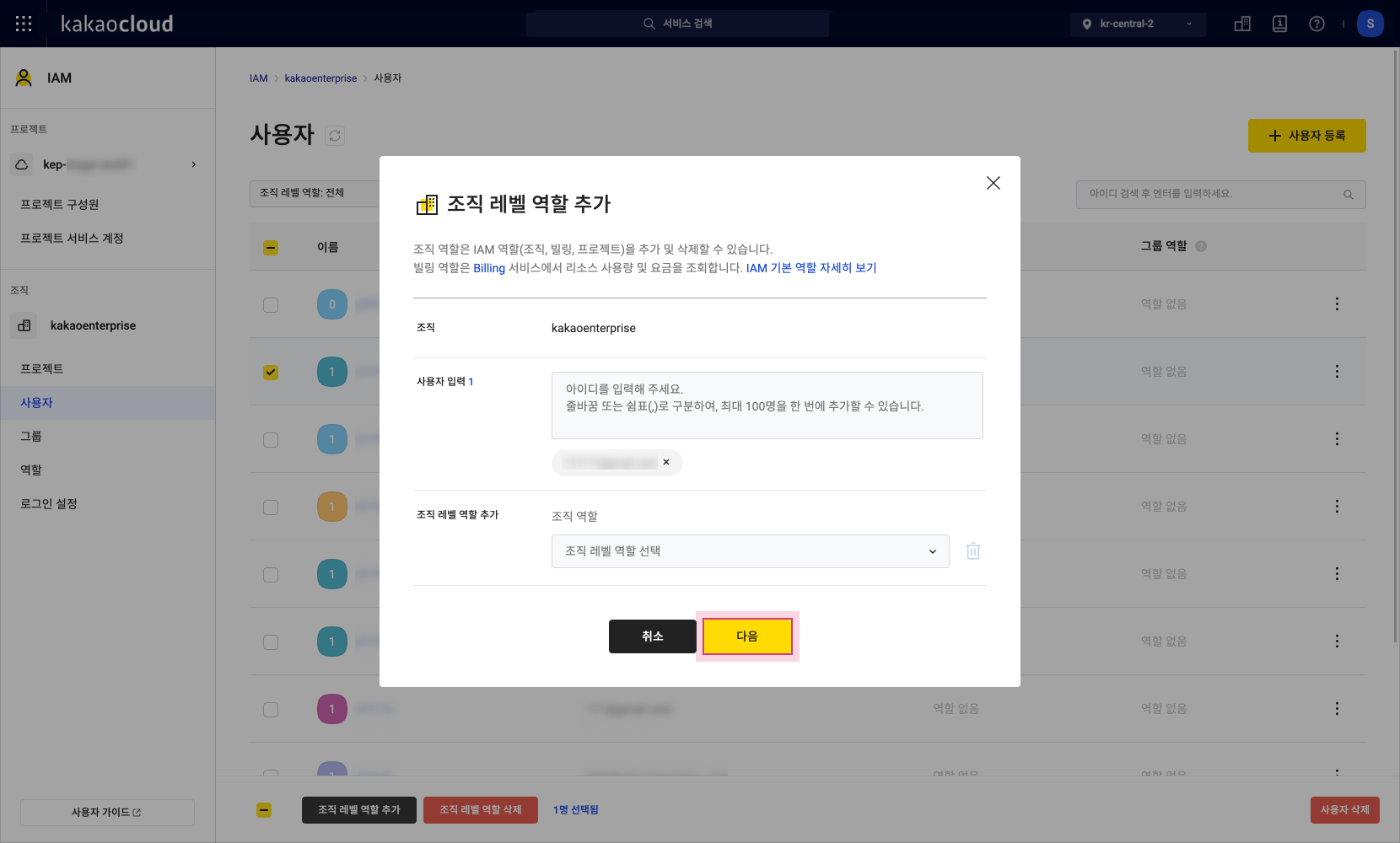Open the Billing link in the dialog
The width and height of the screenshot is (1400, 843).
pos(489,268)
